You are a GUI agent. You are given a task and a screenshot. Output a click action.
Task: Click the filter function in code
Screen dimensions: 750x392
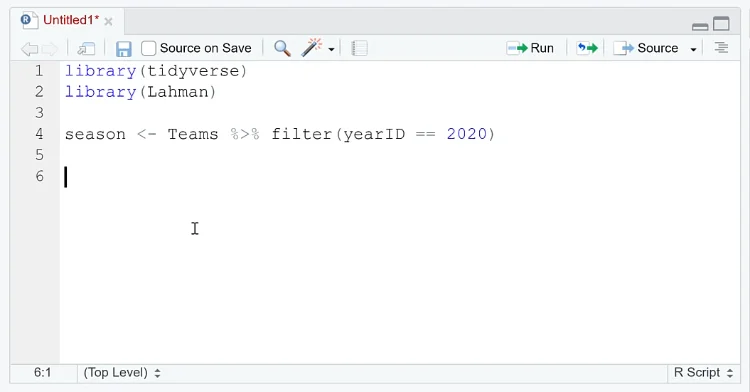(302, 134)
